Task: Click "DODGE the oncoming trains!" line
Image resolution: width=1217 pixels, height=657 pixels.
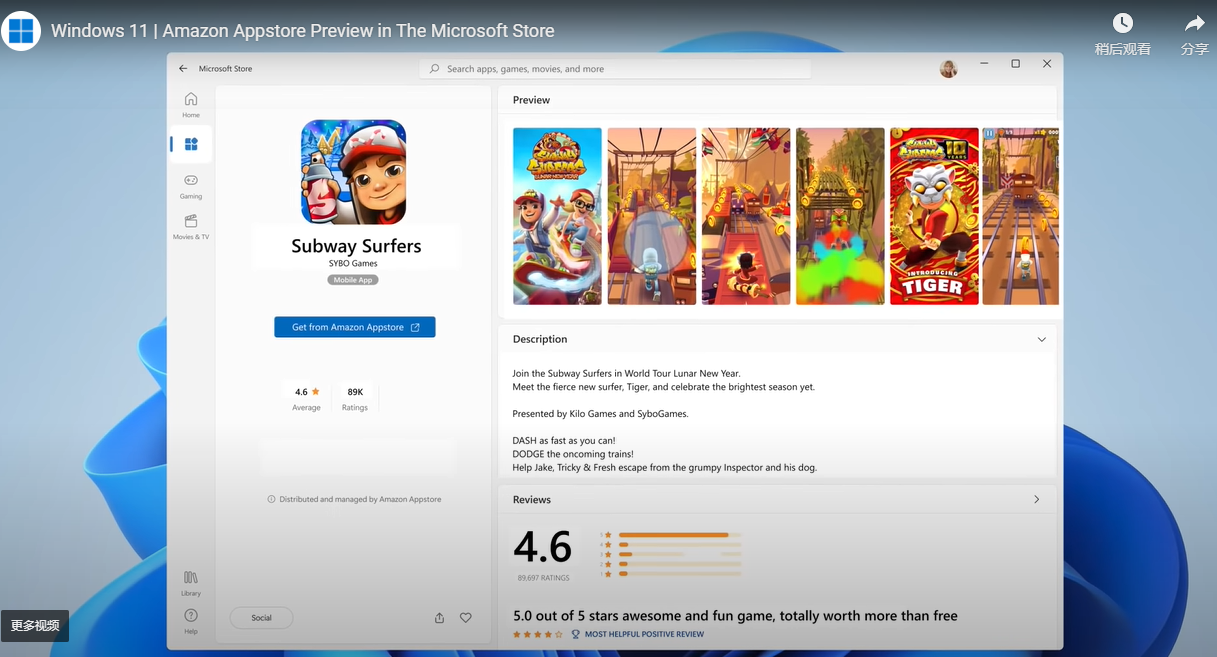Action: point(573,454)
